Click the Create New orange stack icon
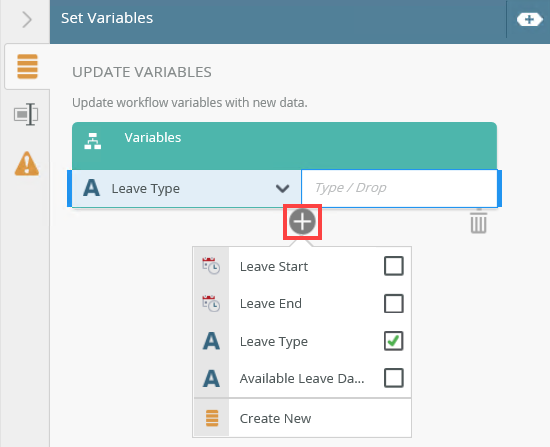This screenshot has width=550, height=447. (x=212, y=418)
